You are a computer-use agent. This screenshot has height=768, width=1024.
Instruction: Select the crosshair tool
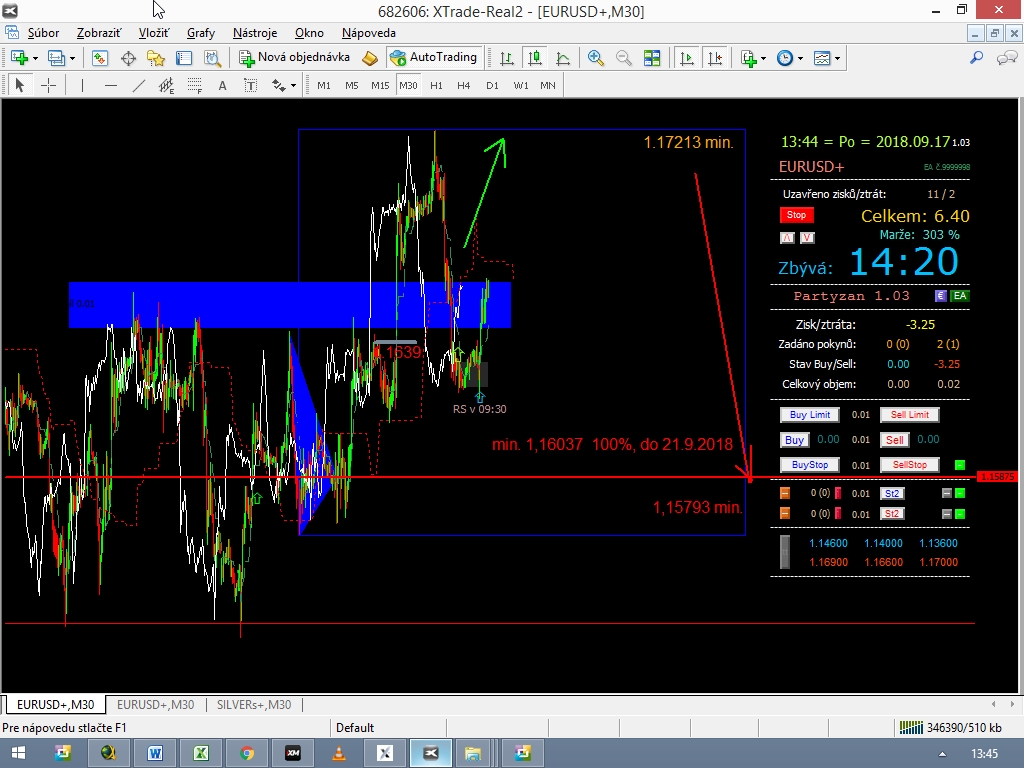(48, 85)
